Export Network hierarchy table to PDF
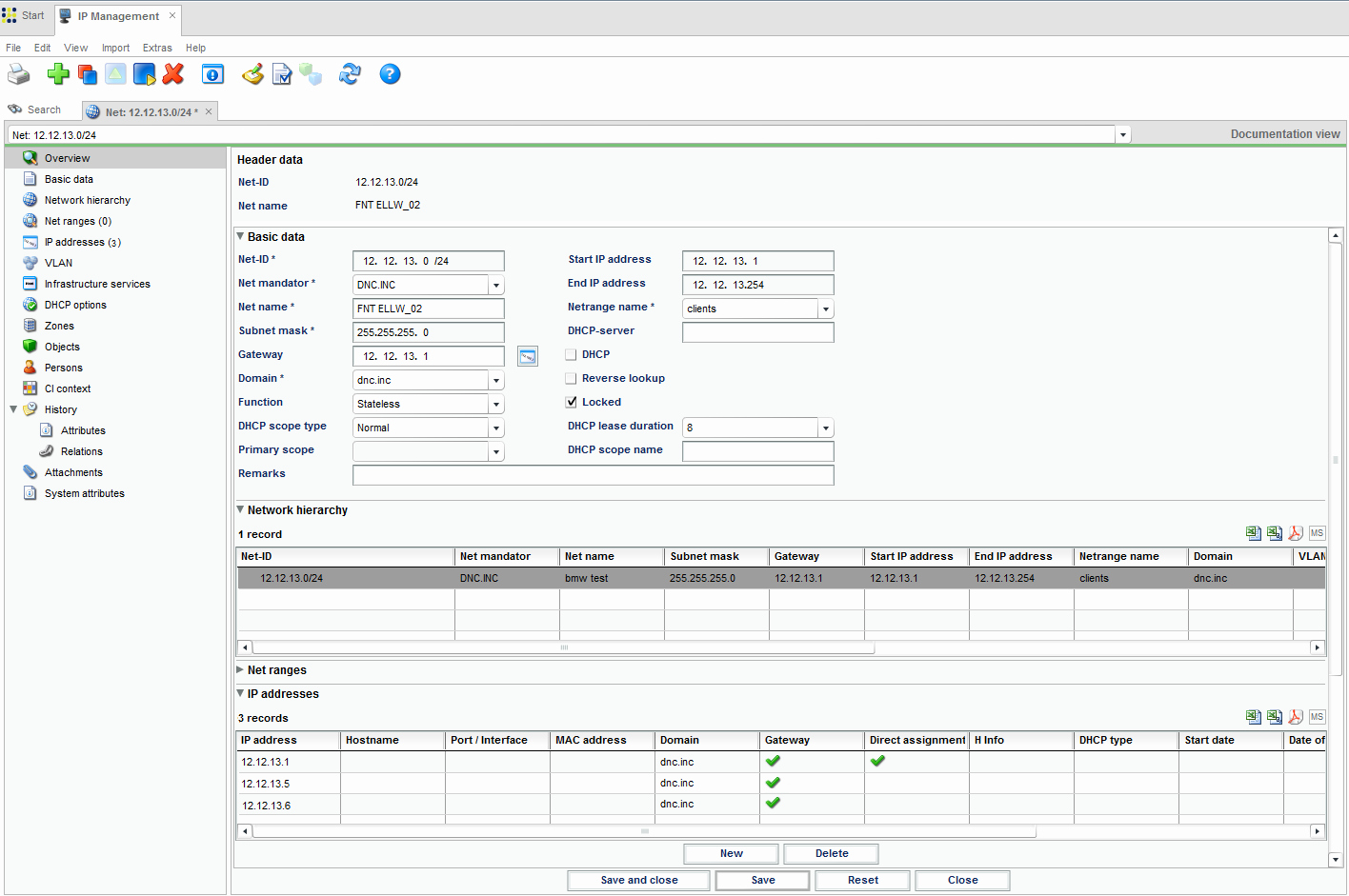The height and width of the screenshot is (896, 1349). pyautogui.click(x=1296, y=533)
